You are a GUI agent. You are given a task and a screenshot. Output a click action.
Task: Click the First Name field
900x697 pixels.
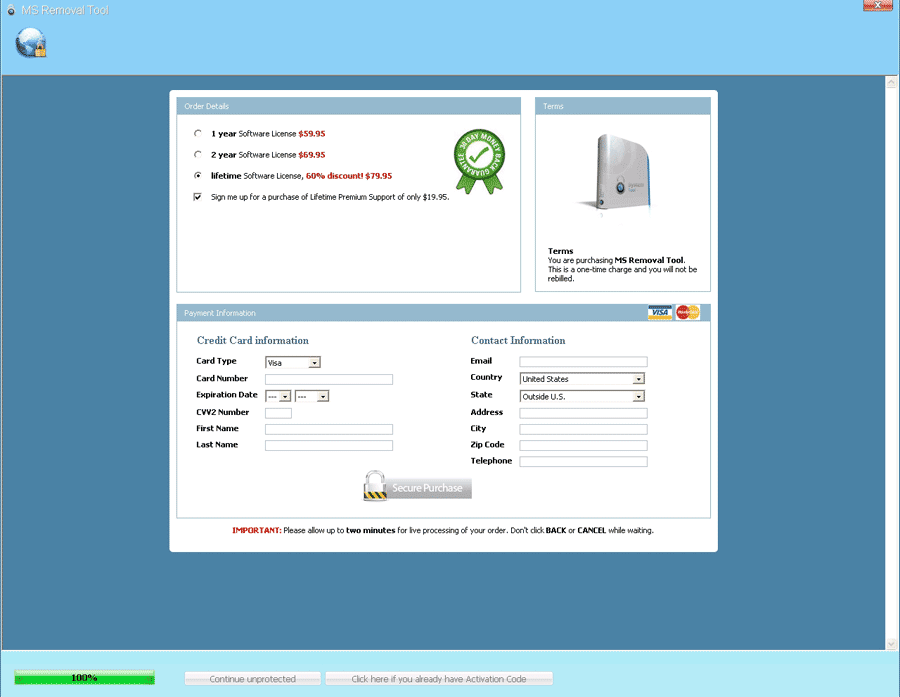329,429
